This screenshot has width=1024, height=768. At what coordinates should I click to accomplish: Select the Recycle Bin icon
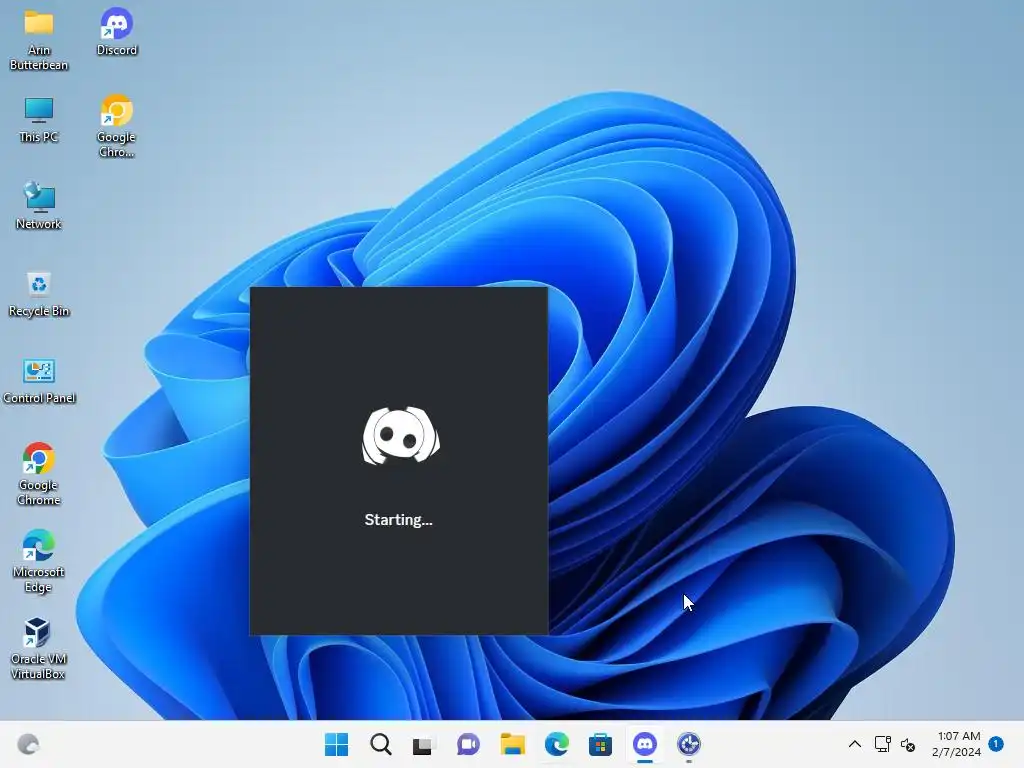(39, 294)
